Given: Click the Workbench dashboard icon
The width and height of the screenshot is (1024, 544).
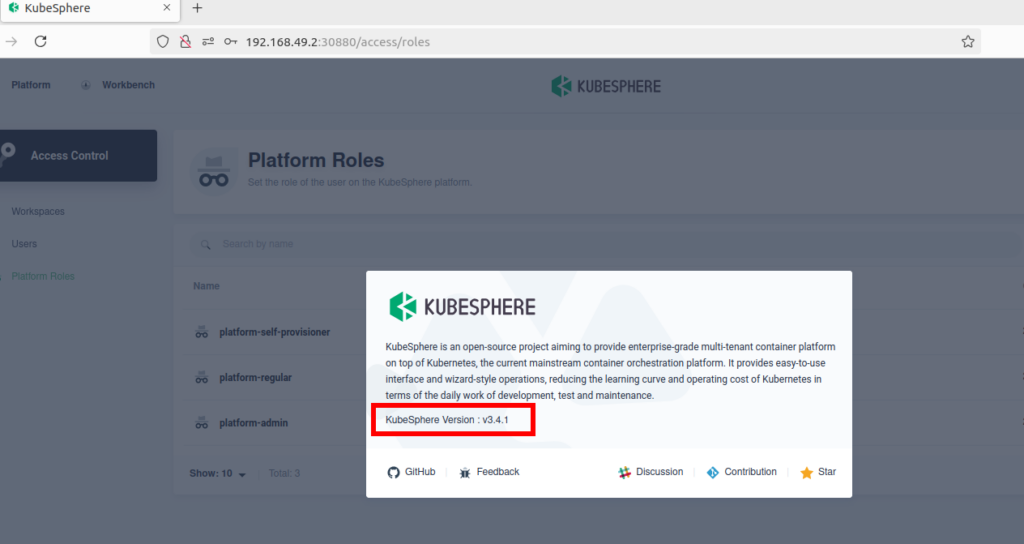Looking at the screenshot, I should pos(86,85).
